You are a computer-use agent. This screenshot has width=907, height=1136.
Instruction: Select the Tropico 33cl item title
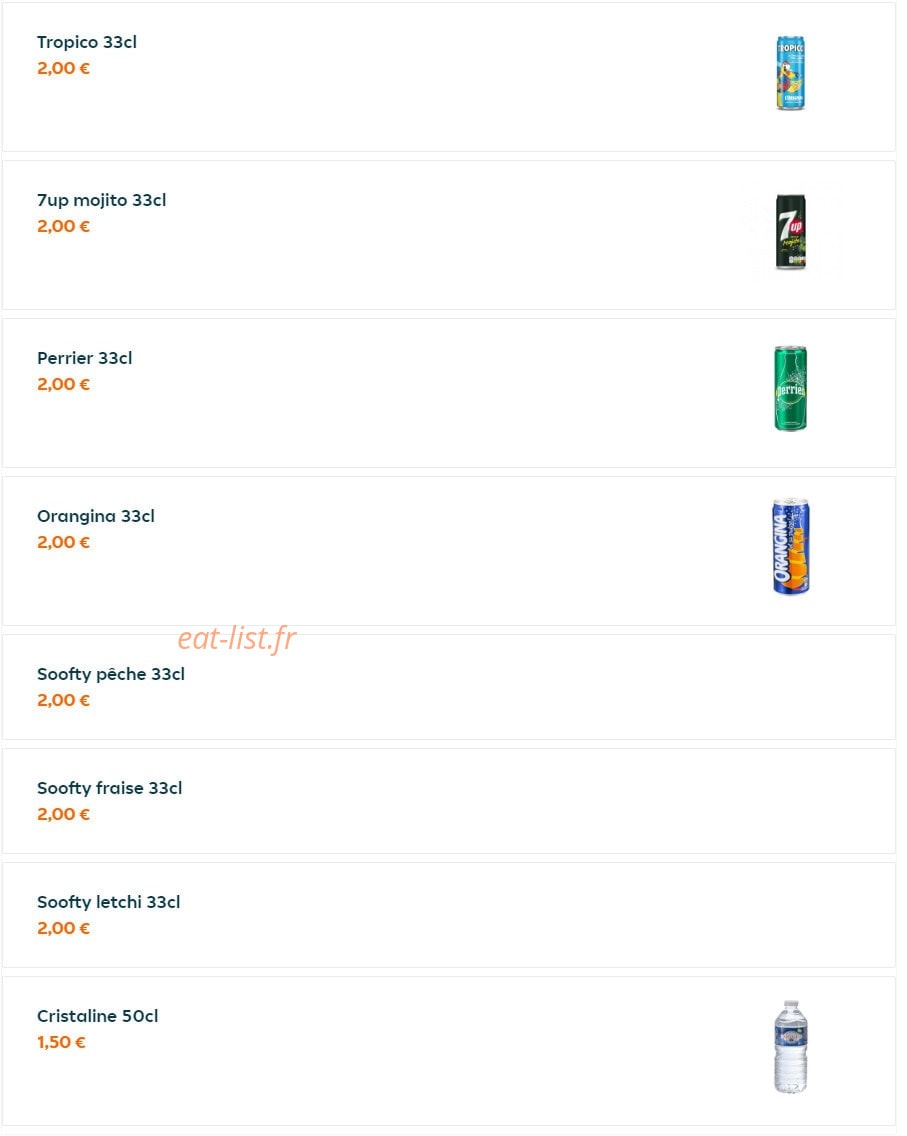tap(87, 42)
